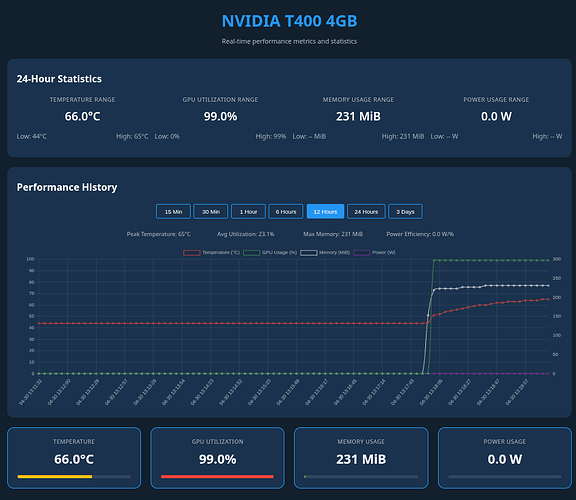
Task: Click 99.0% under GPU Utilization Range
Action: (x=220, y=116)
